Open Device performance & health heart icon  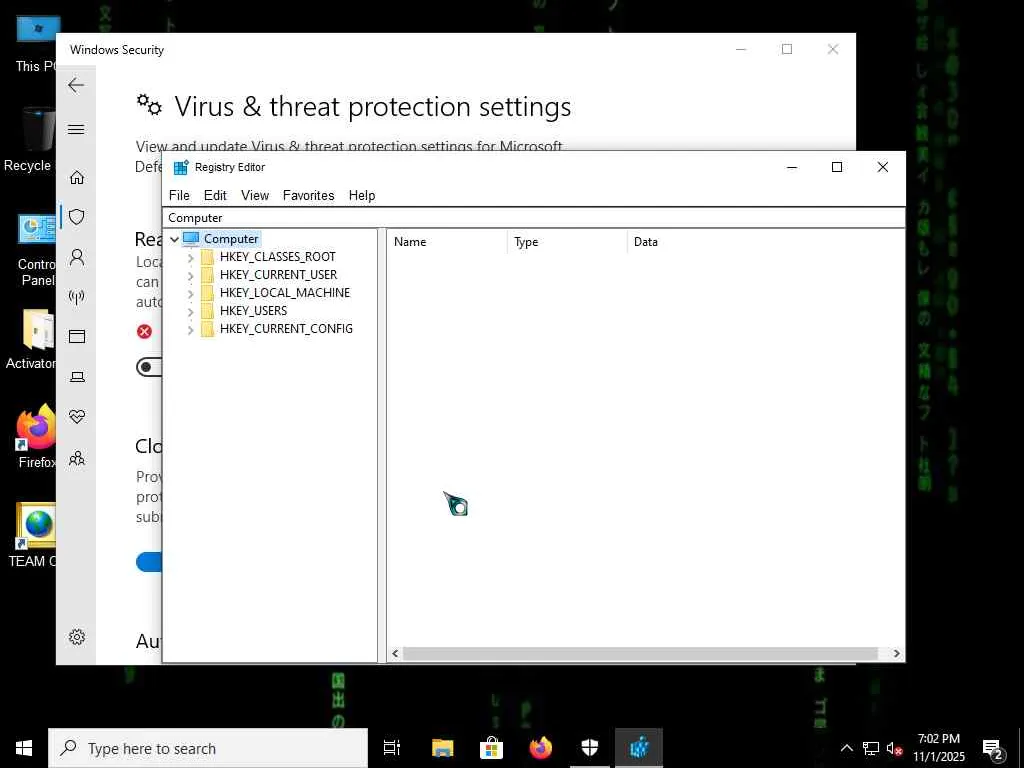pyautogui.click(x=76, y=417)
